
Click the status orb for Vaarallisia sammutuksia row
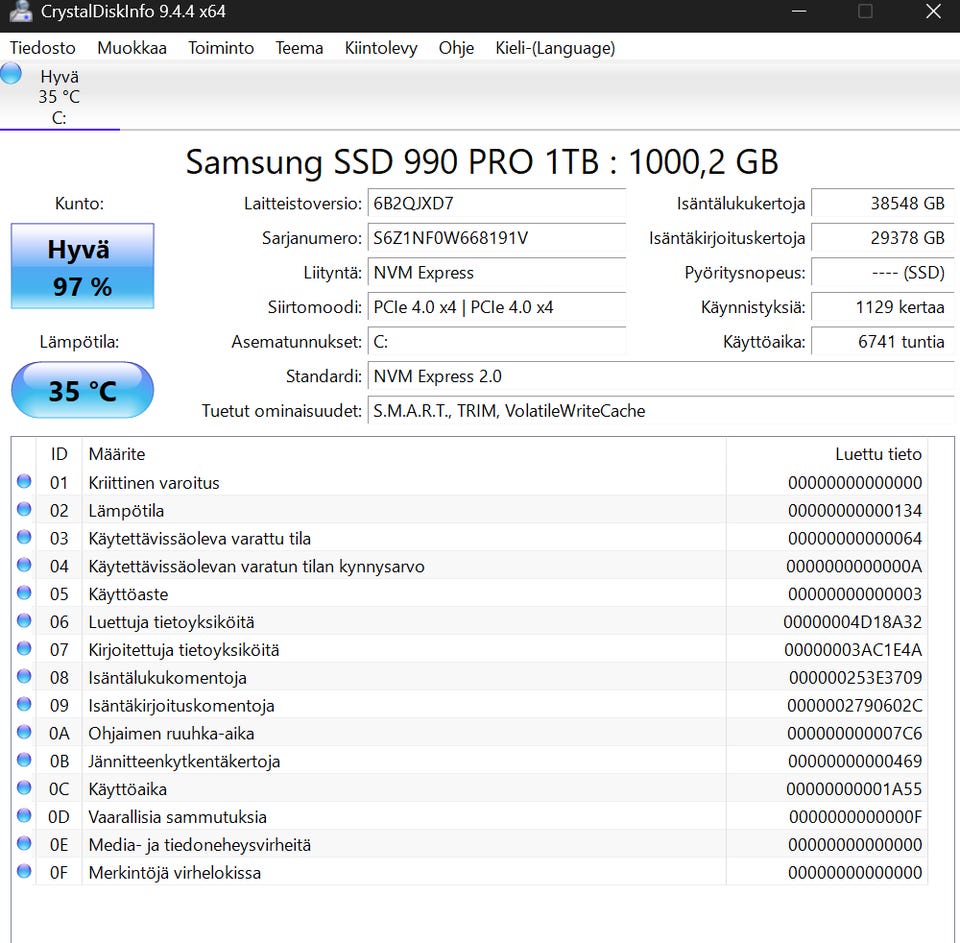click(24, 817)
